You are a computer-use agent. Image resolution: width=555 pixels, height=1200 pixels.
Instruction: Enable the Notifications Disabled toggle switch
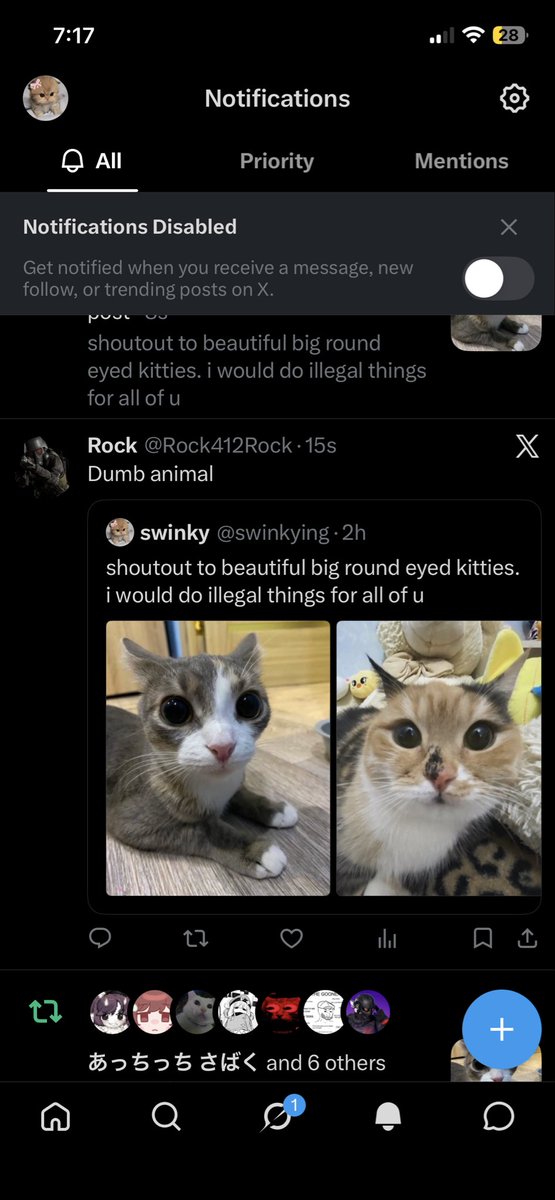[498, 279]
